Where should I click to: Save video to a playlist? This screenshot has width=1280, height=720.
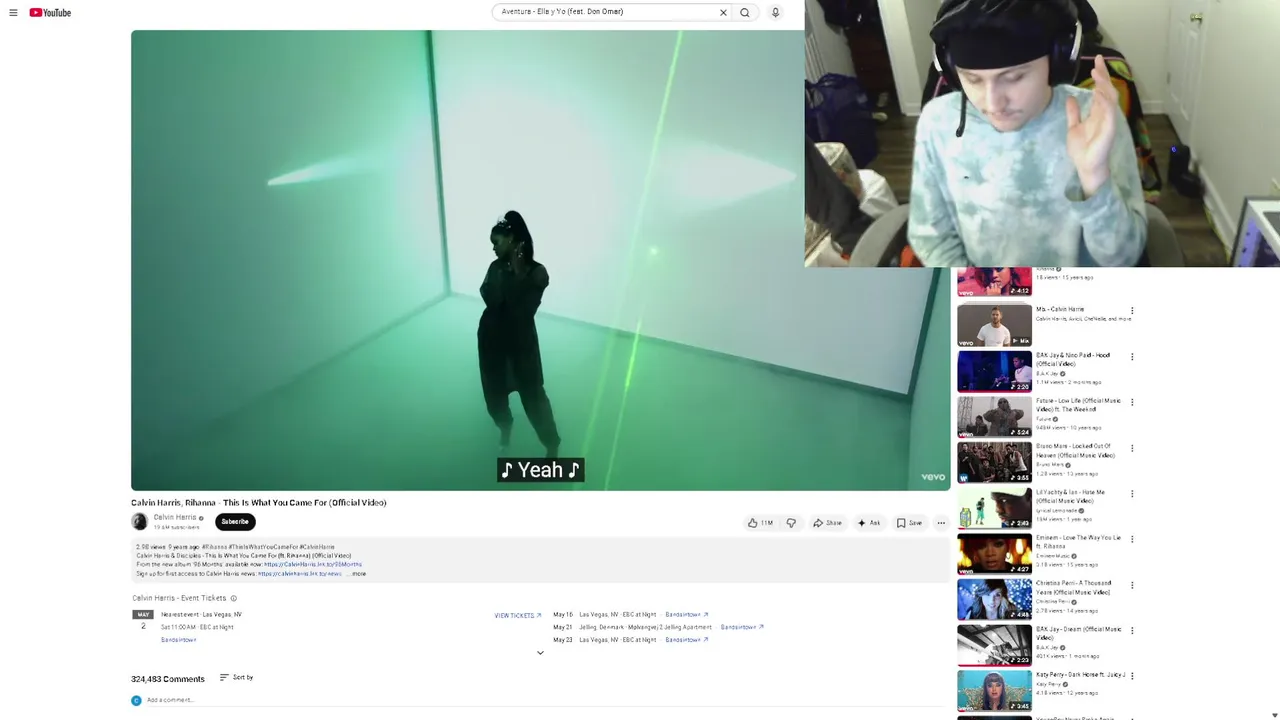click(909, 523)
